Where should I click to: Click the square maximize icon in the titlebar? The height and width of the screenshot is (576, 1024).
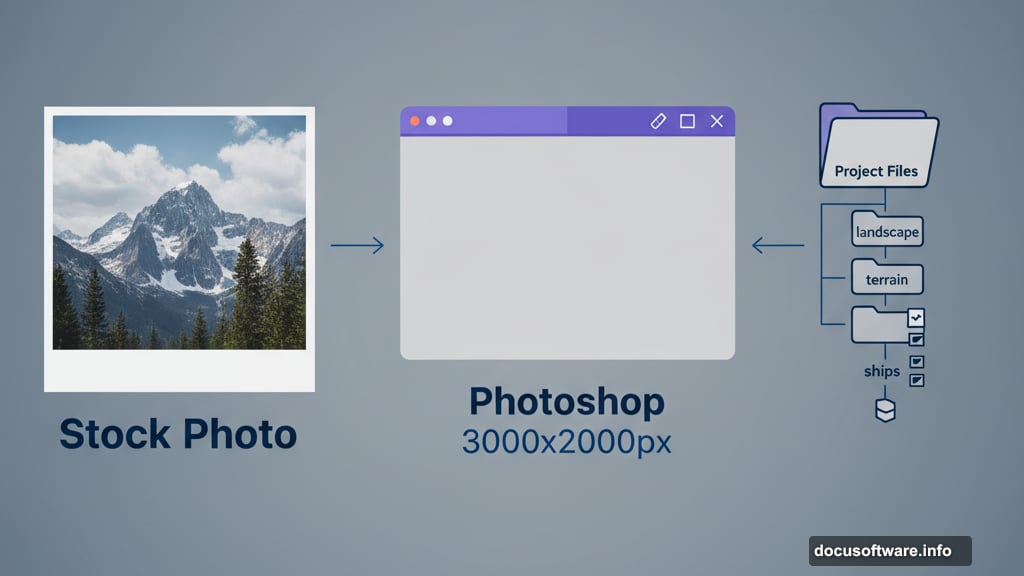687,121
